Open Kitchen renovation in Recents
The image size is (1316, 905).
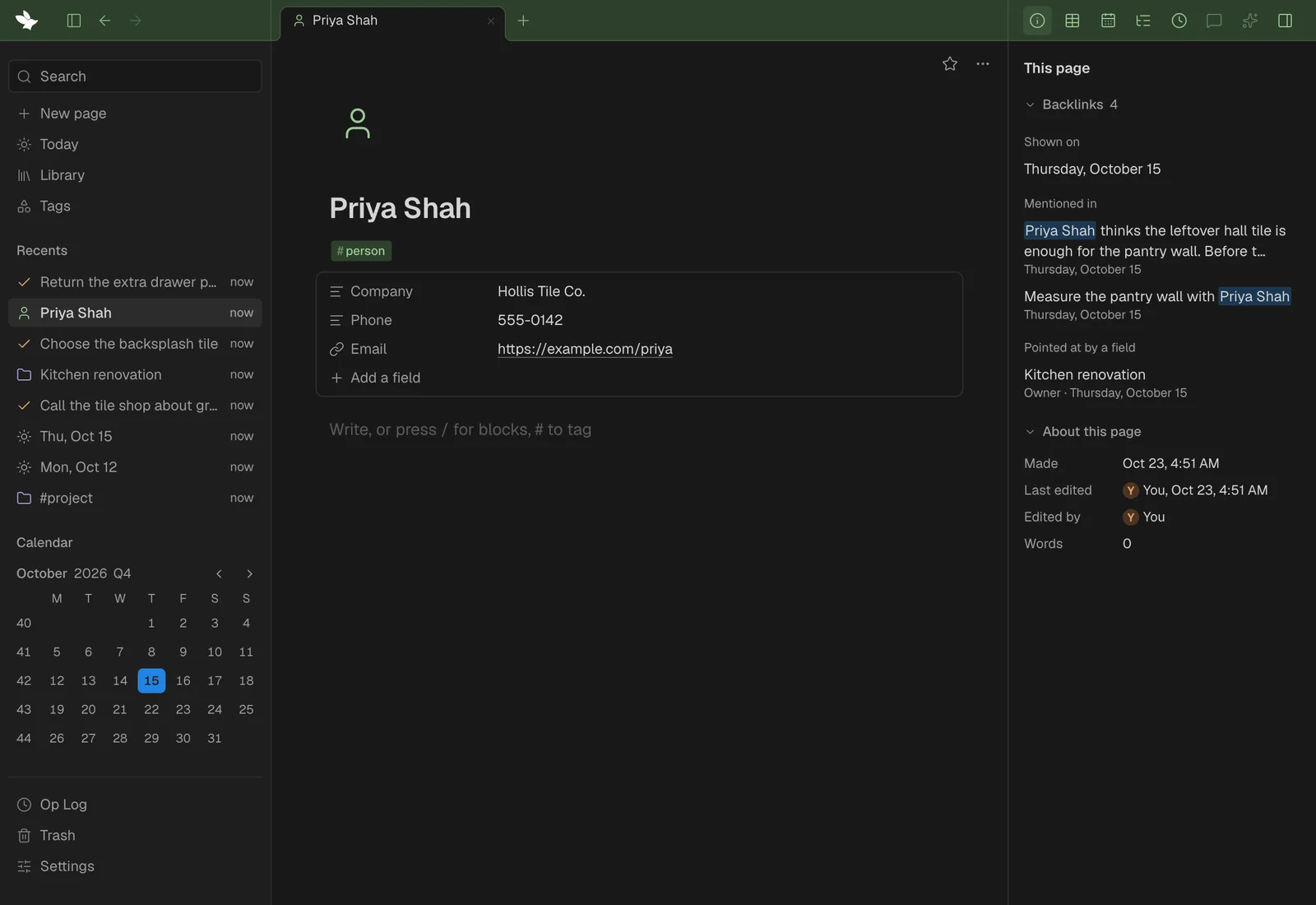pyautogui.click(x=135, y=374)
